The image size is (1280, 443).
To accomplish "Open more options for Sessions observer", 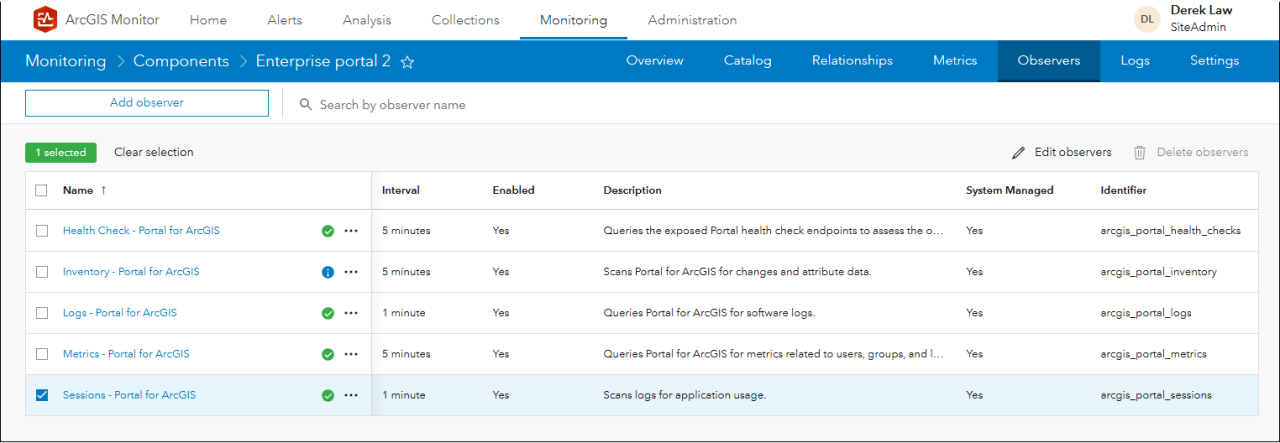I will [x=351, y=395].
